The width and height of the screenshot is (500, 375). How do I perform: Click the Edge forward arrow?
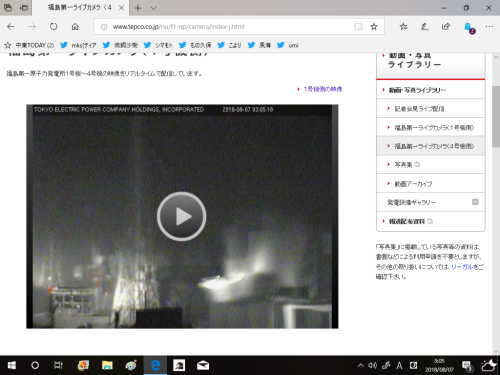click(x=32, y=27)
